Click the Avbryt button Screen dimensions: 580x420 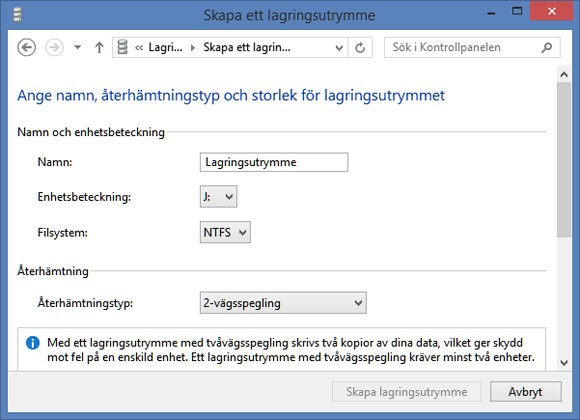tap(525, 392)
